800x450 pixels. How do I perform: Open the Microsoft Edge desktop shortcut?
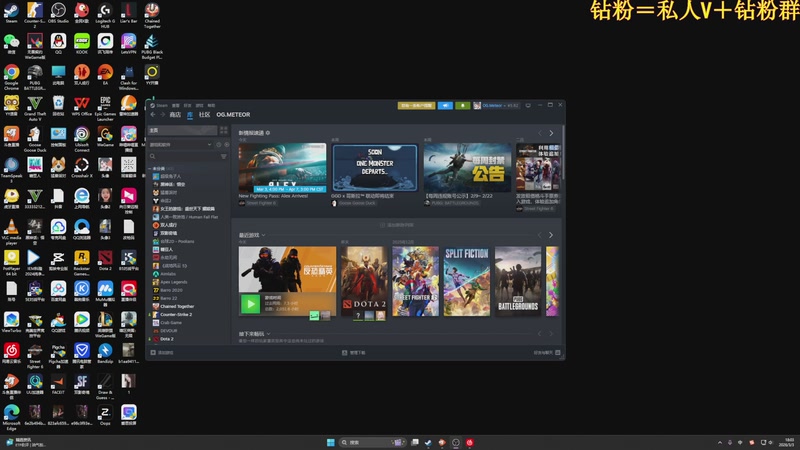[11, 417]
